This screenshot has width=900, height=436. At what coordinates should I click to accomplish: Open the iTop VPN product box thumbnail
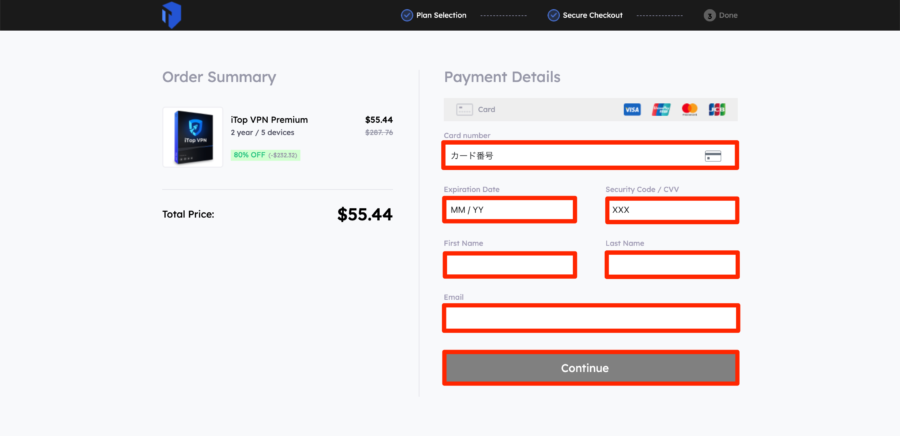193,137
